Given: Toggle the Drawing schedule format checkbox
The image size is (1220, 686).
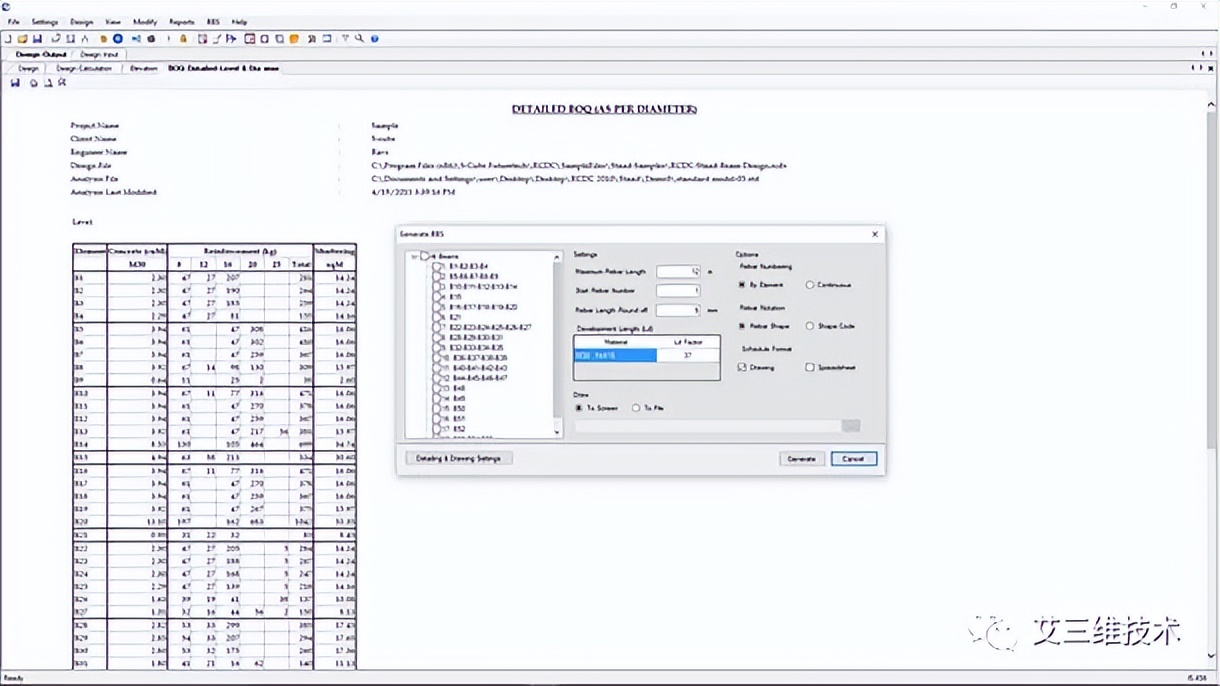Looking at the screenshot, I should (742, 367).
